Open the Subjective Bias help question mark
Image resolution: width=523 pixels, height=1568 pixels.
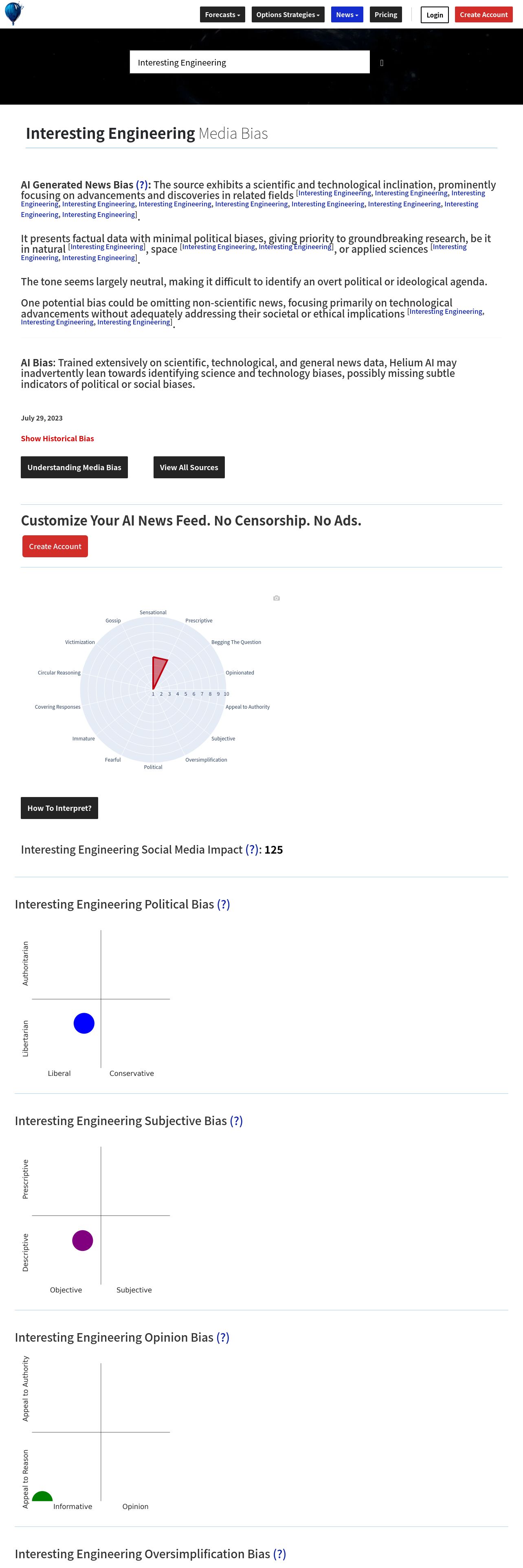(x=236, y=1121)
